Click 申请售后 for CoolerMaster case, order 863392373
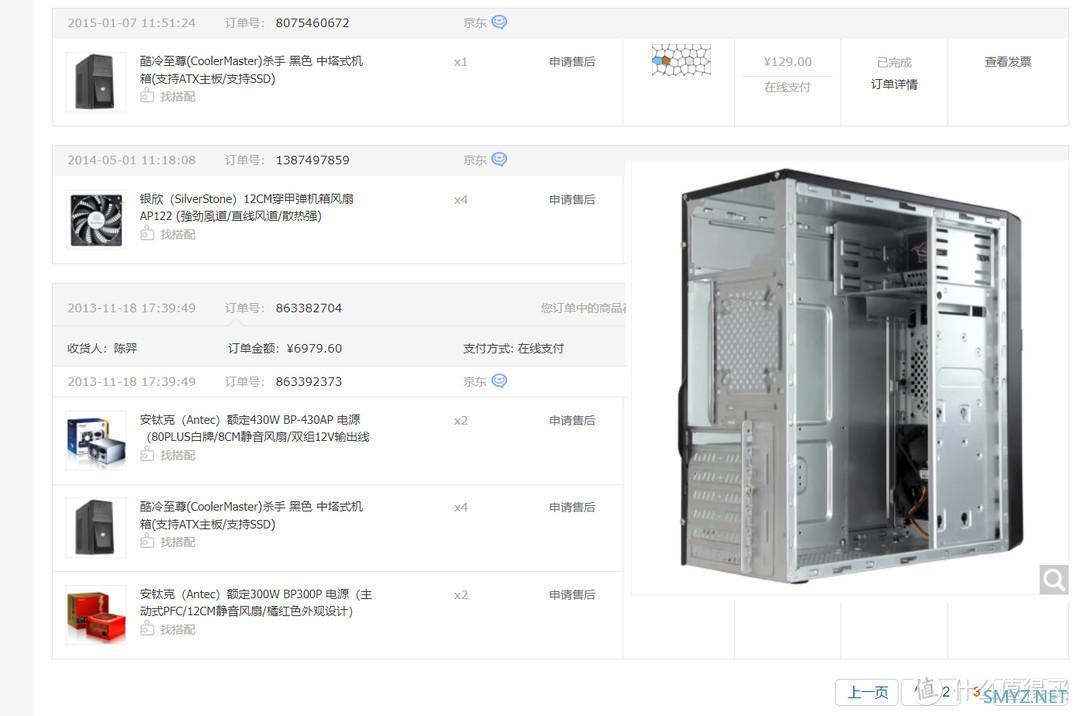This screenshot has width=1080, height=716. (572, 507)
